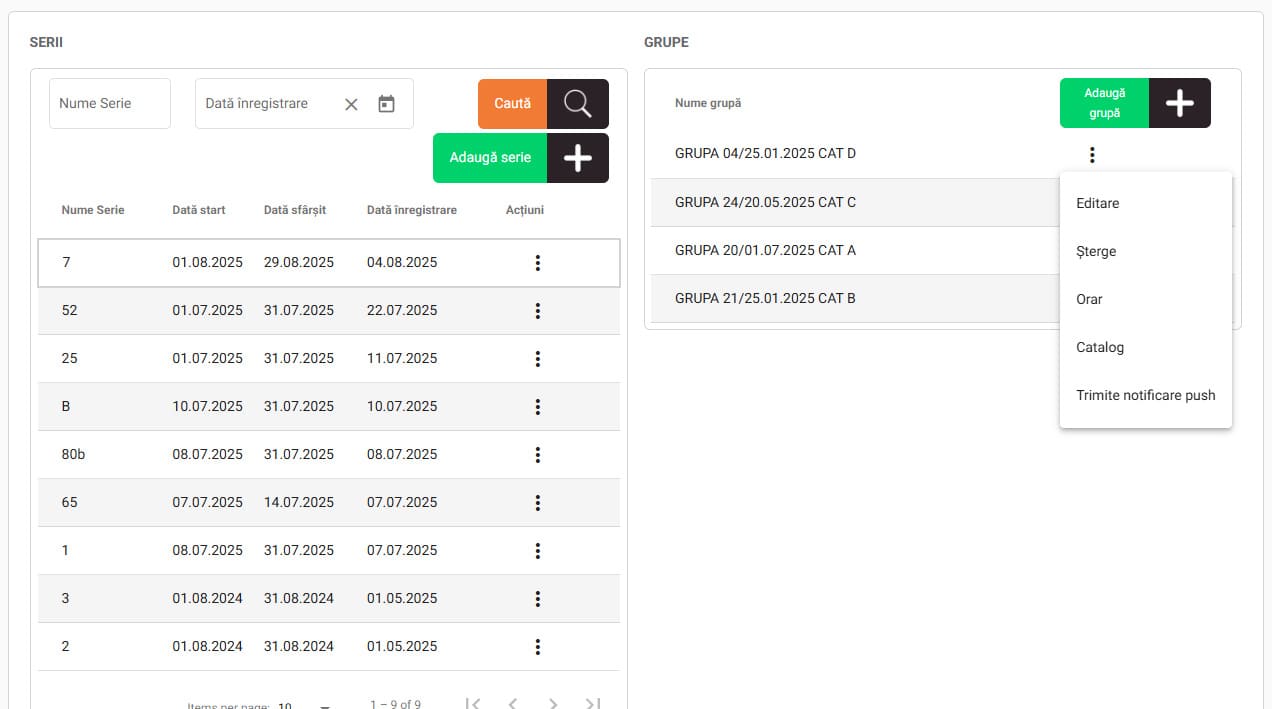Click three-dot menu for GRUPA 04/25.01.2025 CAT D
Viewport: 1272px width, 709px height.
pos(1092,155)
